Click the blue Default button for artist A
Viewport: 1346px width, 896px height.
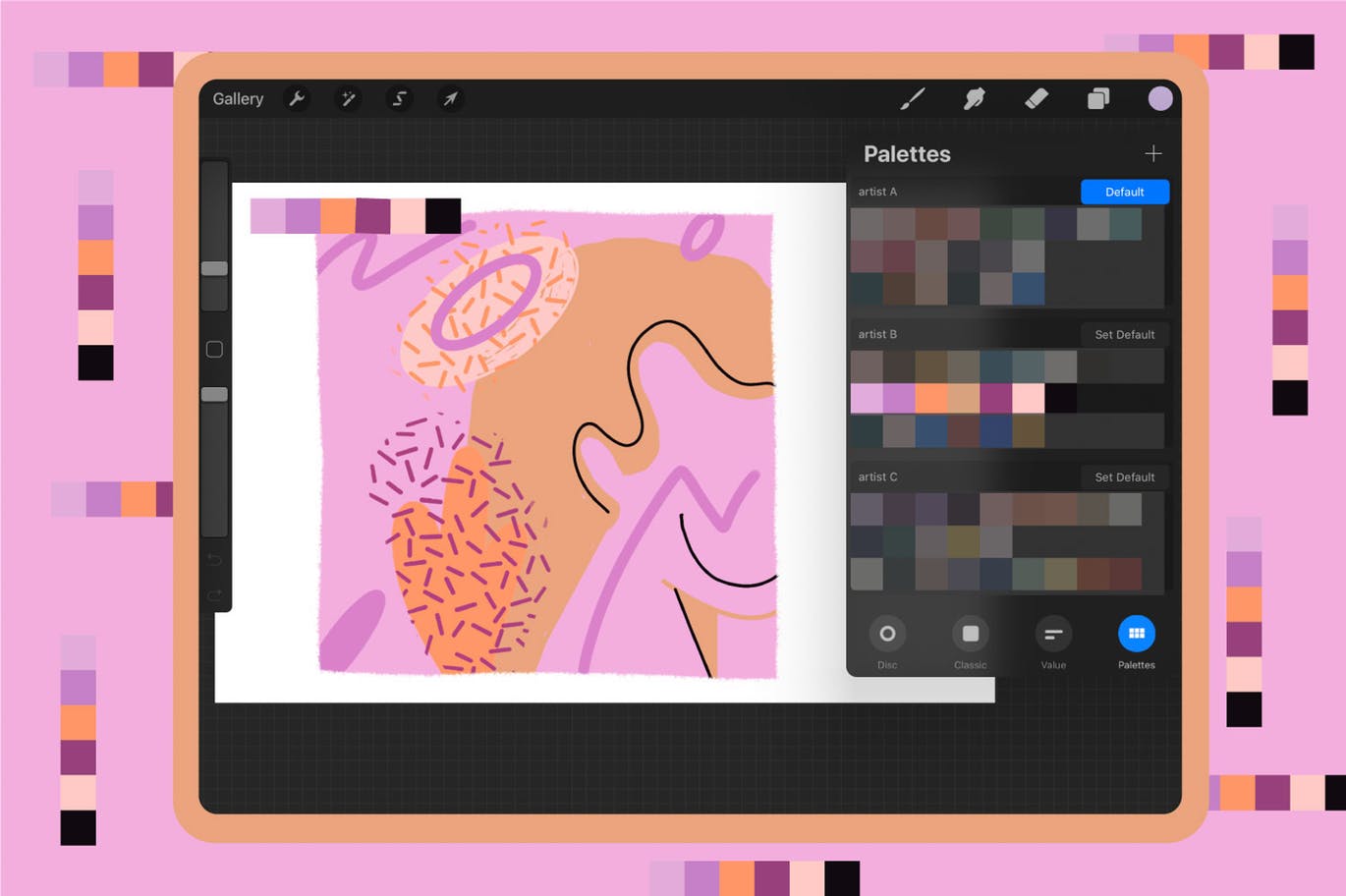(1125, 192)
